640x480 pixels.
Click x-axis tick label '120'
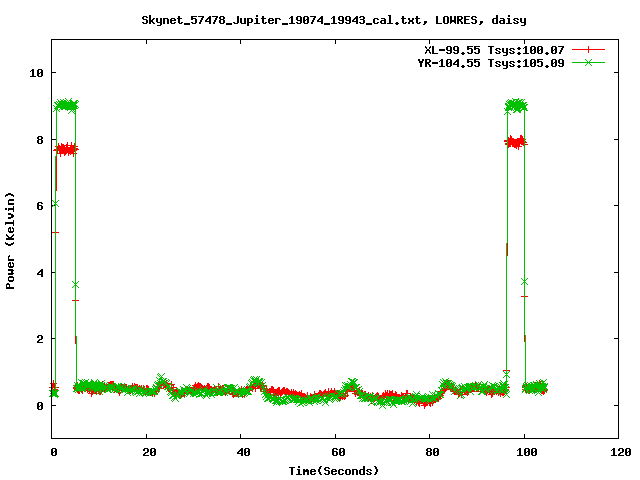621,452
